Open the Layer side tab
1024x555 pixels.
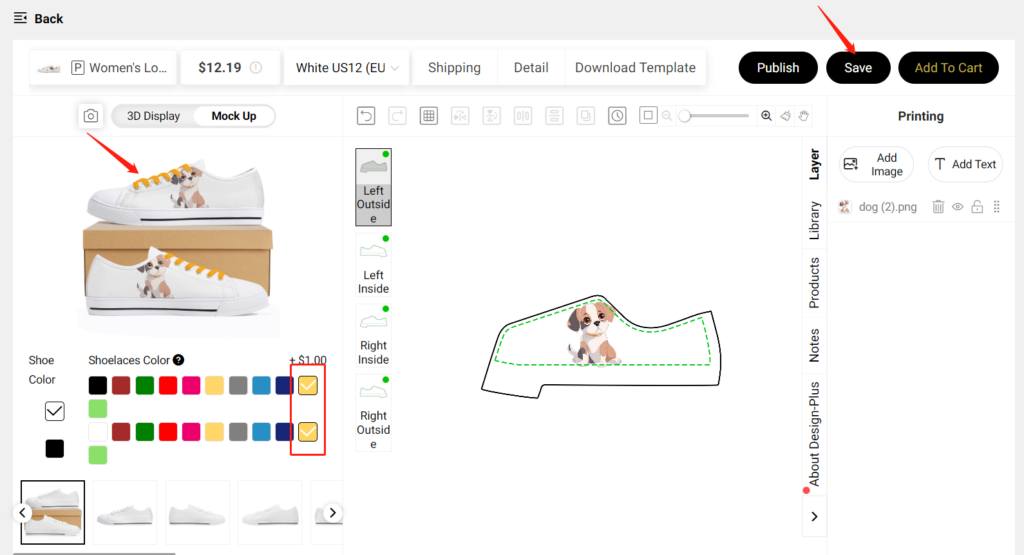[x=814, y=163]
